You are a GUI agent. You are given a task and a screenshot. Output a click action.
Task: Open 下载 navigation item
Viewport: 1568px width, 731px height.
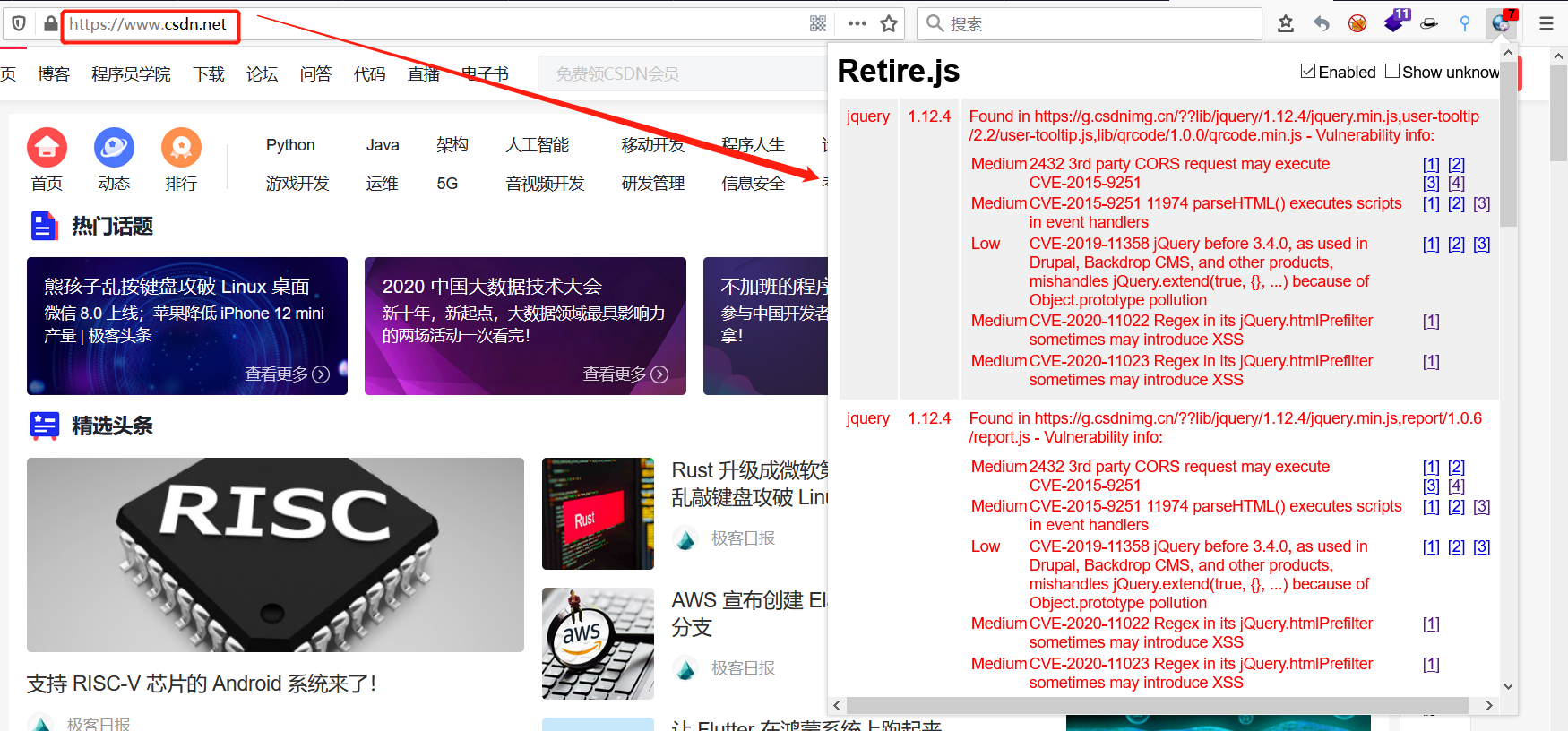tap(209, 73)
